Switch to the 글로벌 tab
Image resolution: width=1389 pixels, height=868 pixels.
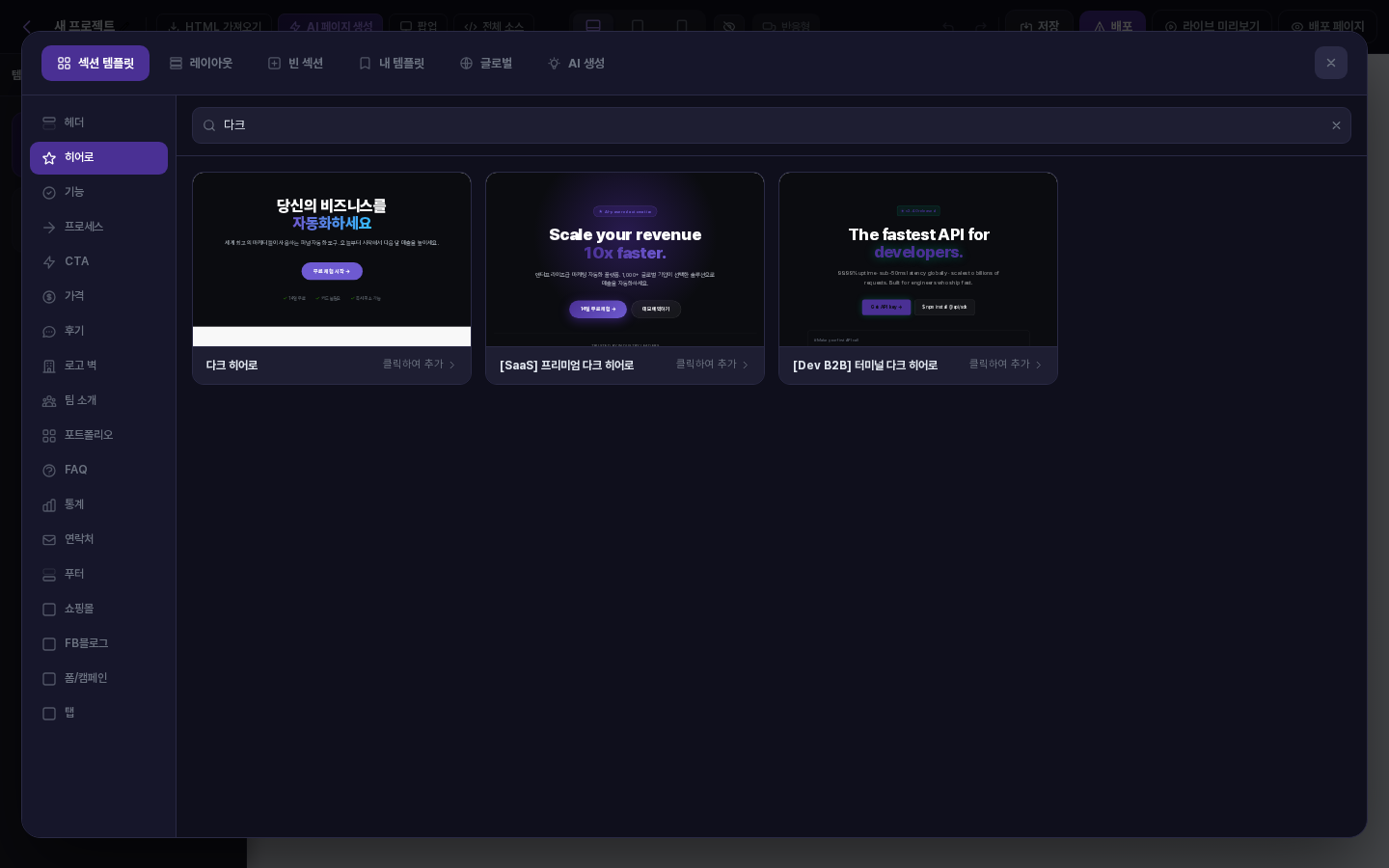(486, 63)
